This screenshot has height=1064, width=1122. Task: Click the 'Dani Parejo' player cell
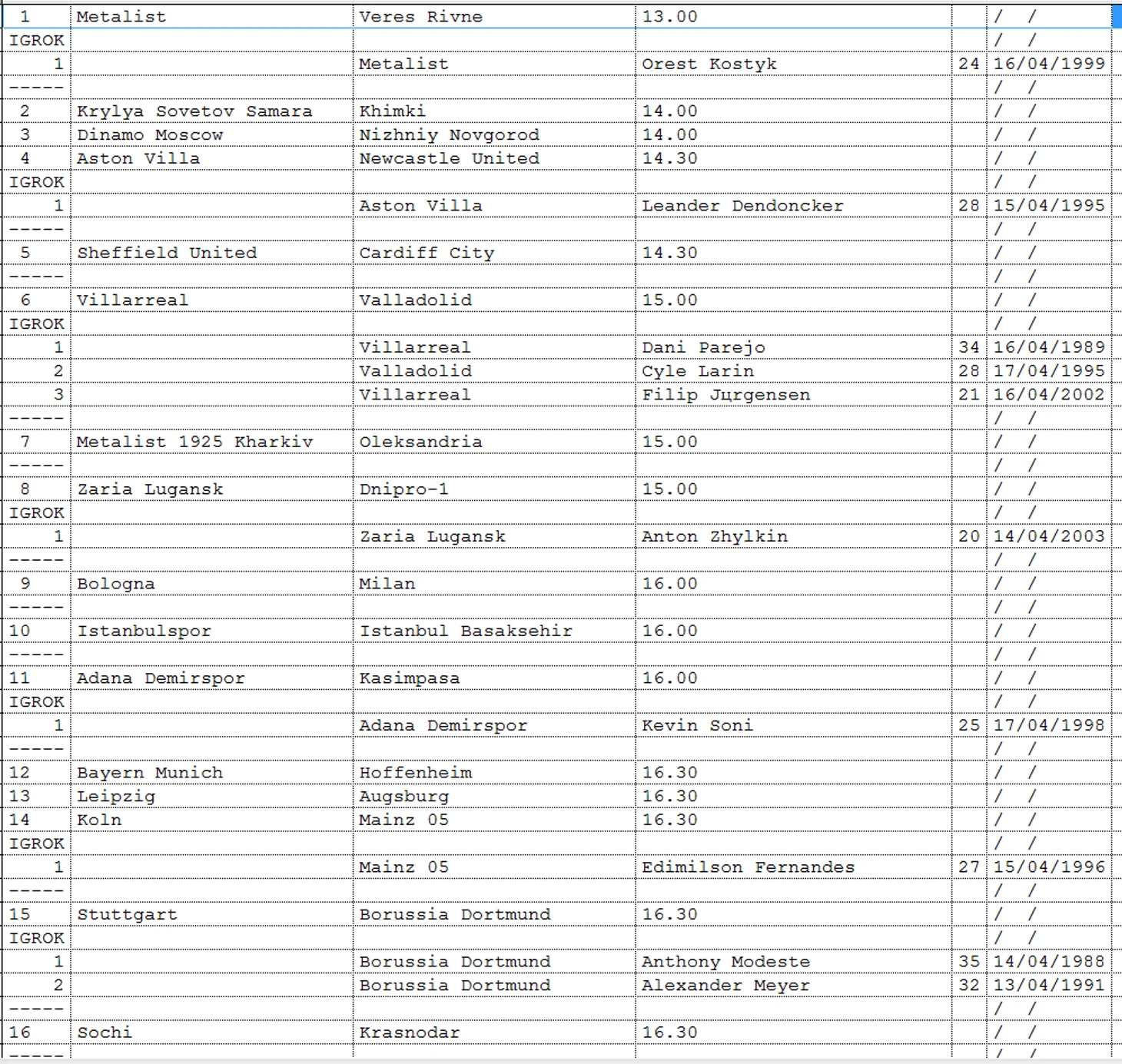793,347
